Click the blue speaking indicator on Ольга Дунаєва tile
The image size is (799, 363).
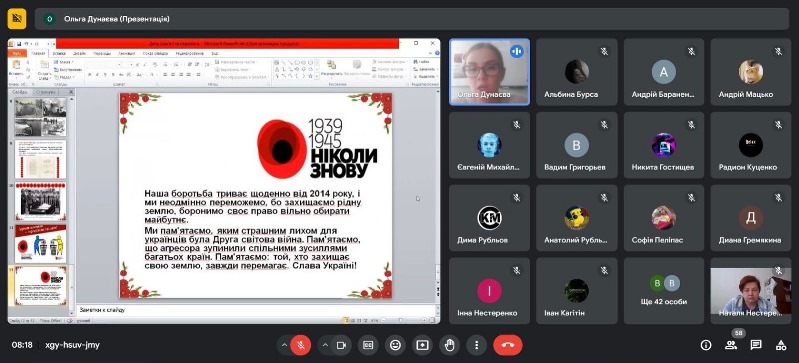[517, 51]
